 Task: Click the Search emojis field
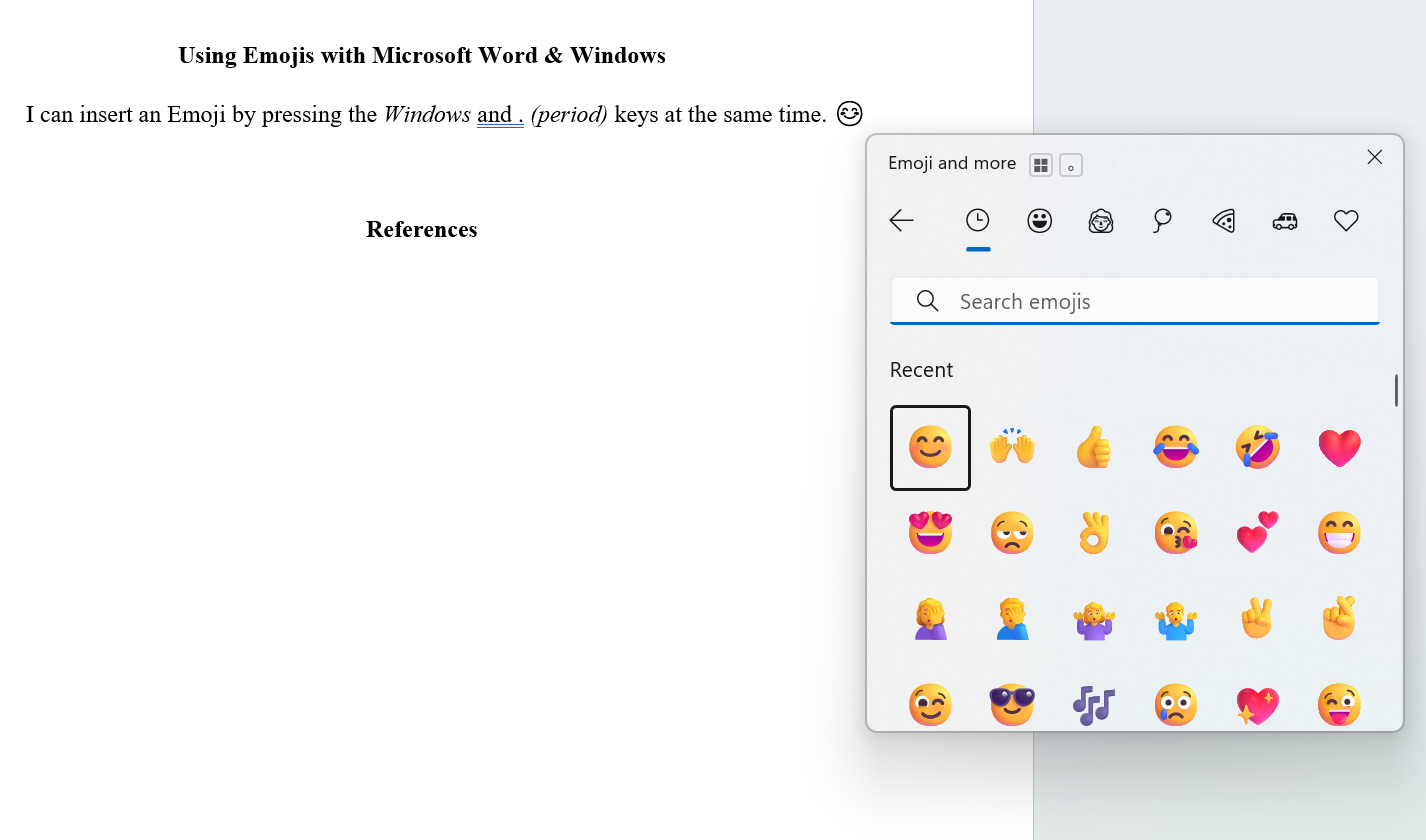click(x=1135, y=301)
